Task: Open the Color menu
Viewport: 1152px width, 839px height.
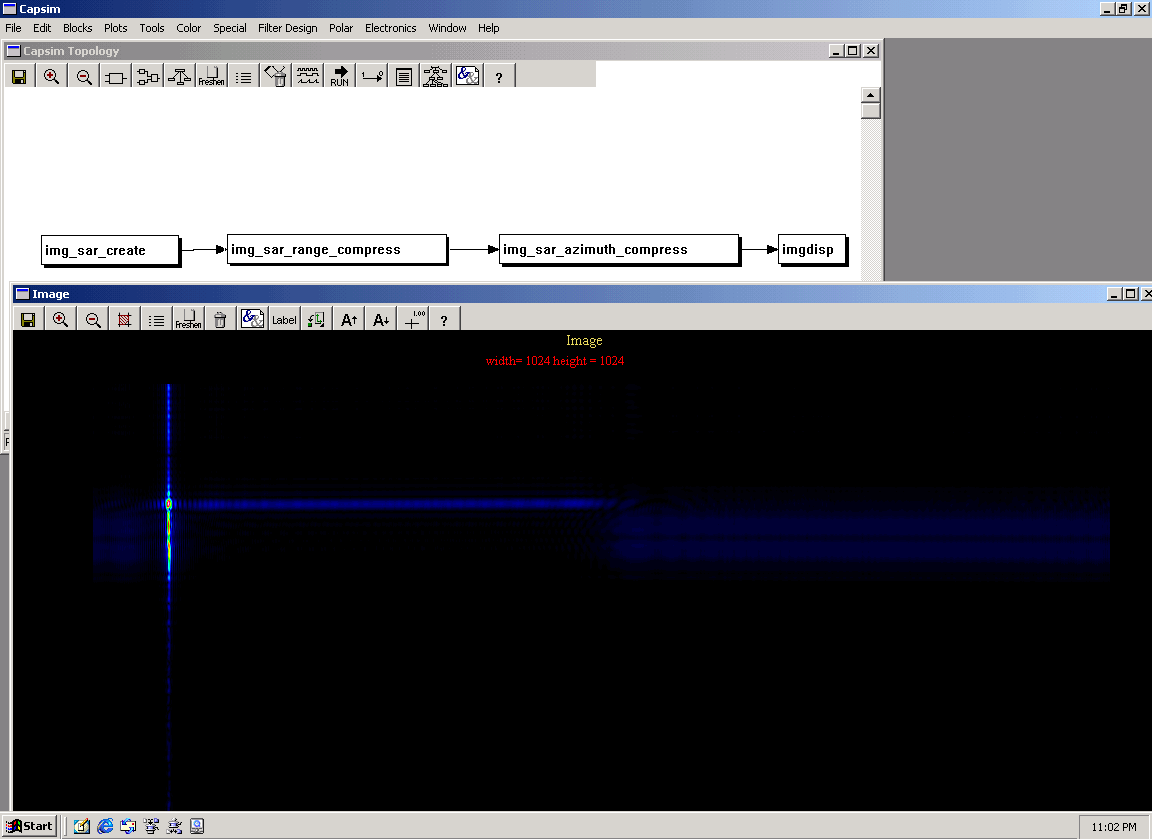Action: 189,28
